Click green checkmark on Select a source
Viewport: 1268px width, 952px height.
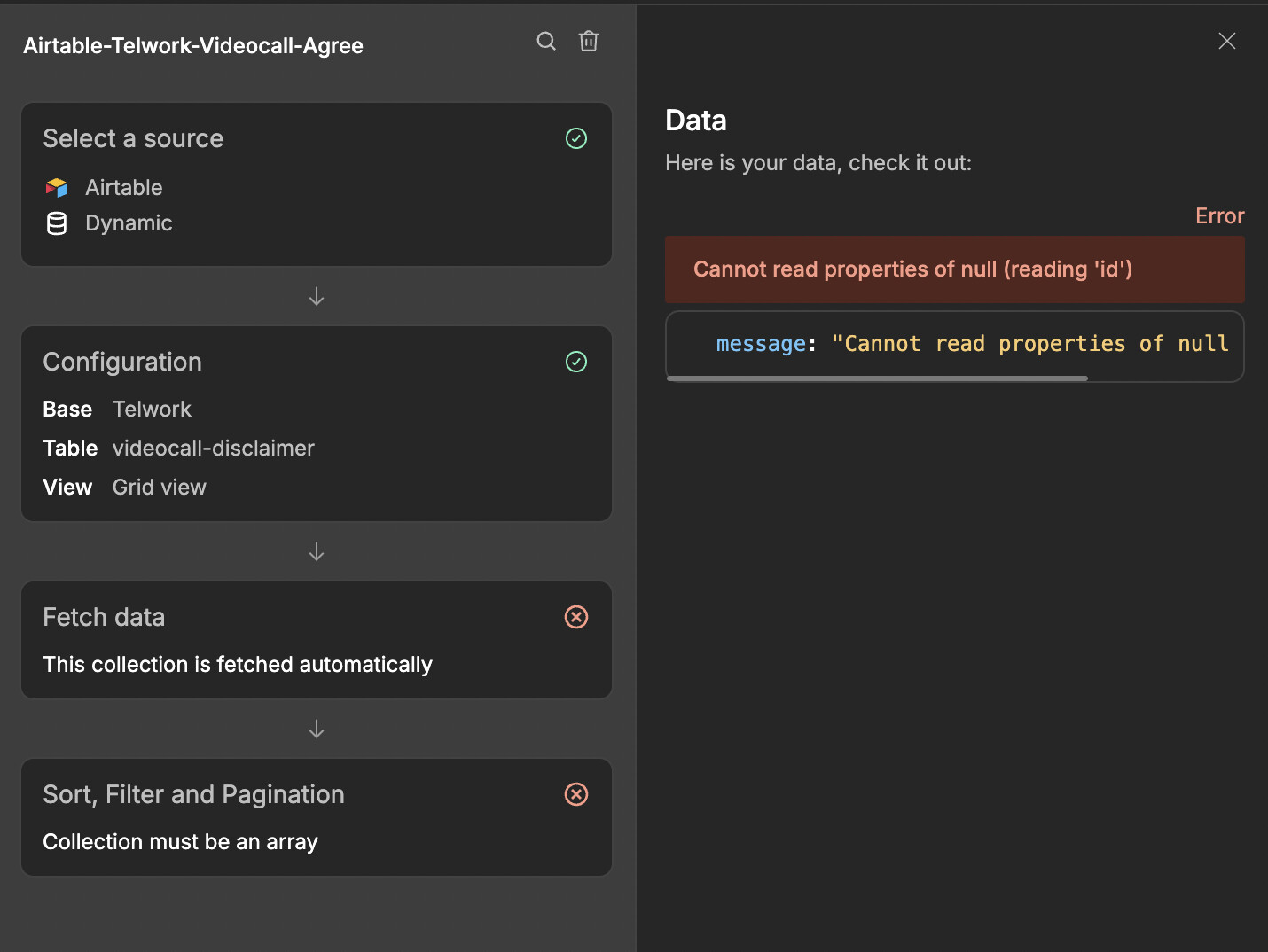coord(576,138)
